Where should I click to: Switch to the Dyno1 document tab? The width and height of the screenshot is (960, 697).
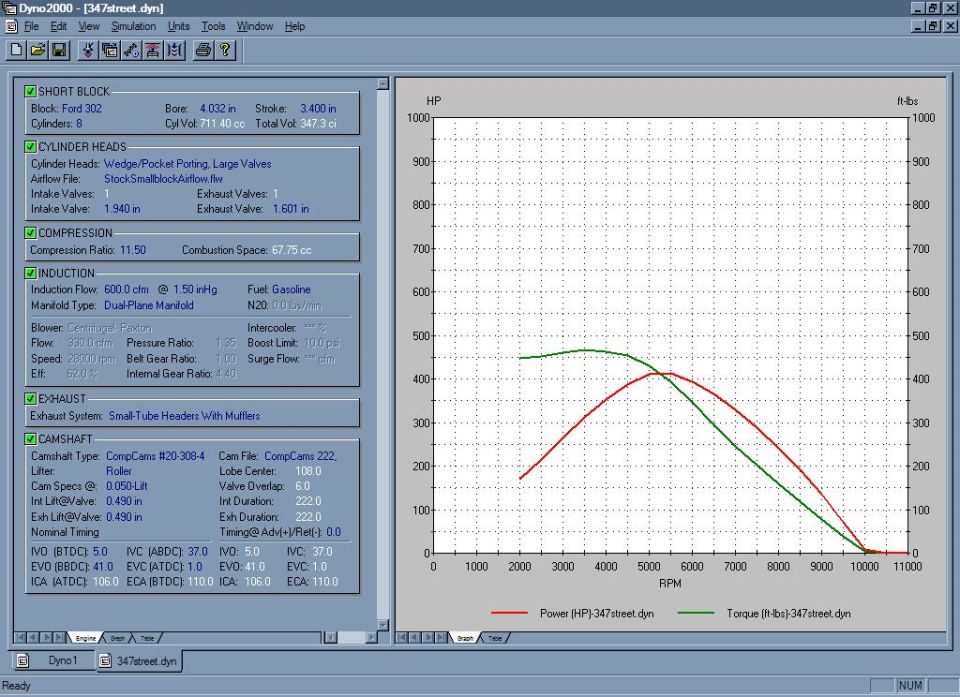tap(54, 660)
